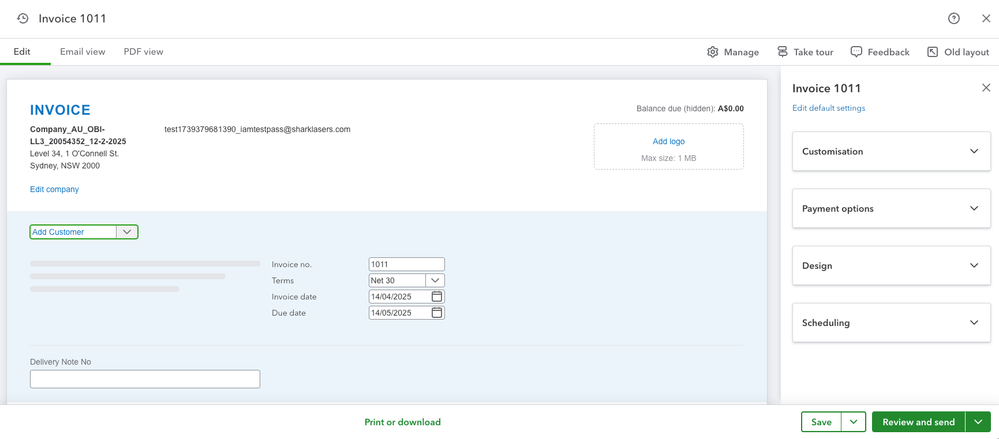This screenshot has width=999, height=439.
Task: Click the Review and send button
Action: [919, 422]
